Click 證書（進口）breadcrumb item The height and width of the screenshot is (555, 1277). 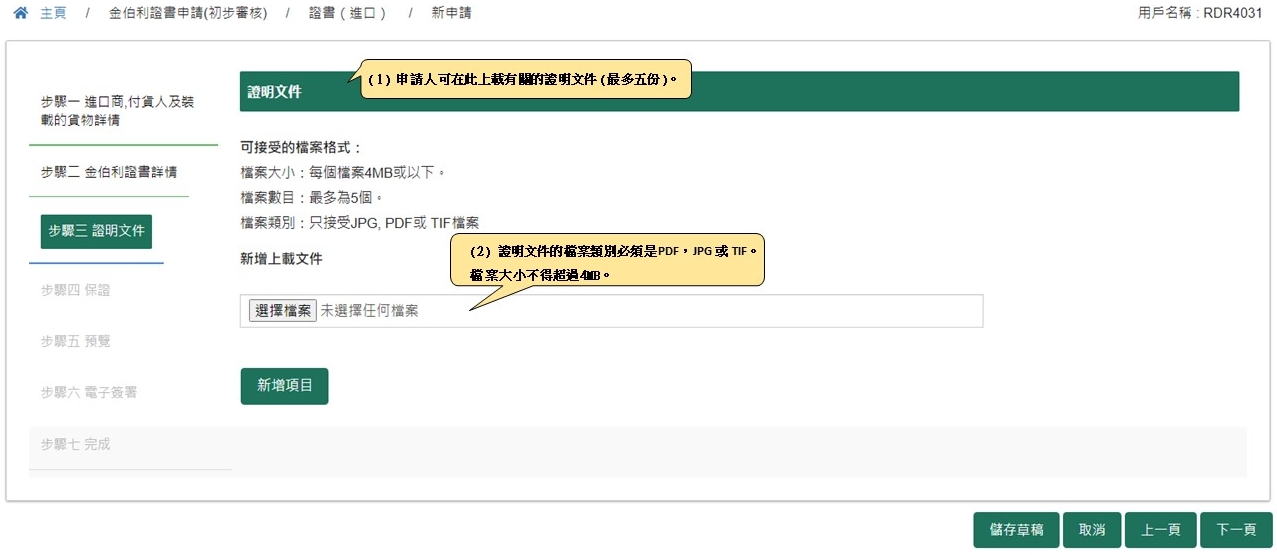click(347, 14)
